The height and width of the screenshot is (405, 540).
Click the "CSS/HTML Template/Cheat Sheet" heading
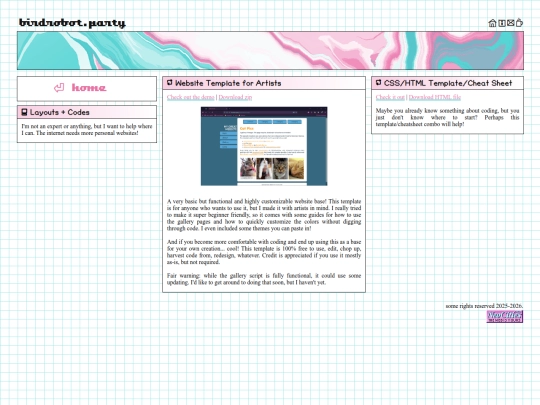448,83
